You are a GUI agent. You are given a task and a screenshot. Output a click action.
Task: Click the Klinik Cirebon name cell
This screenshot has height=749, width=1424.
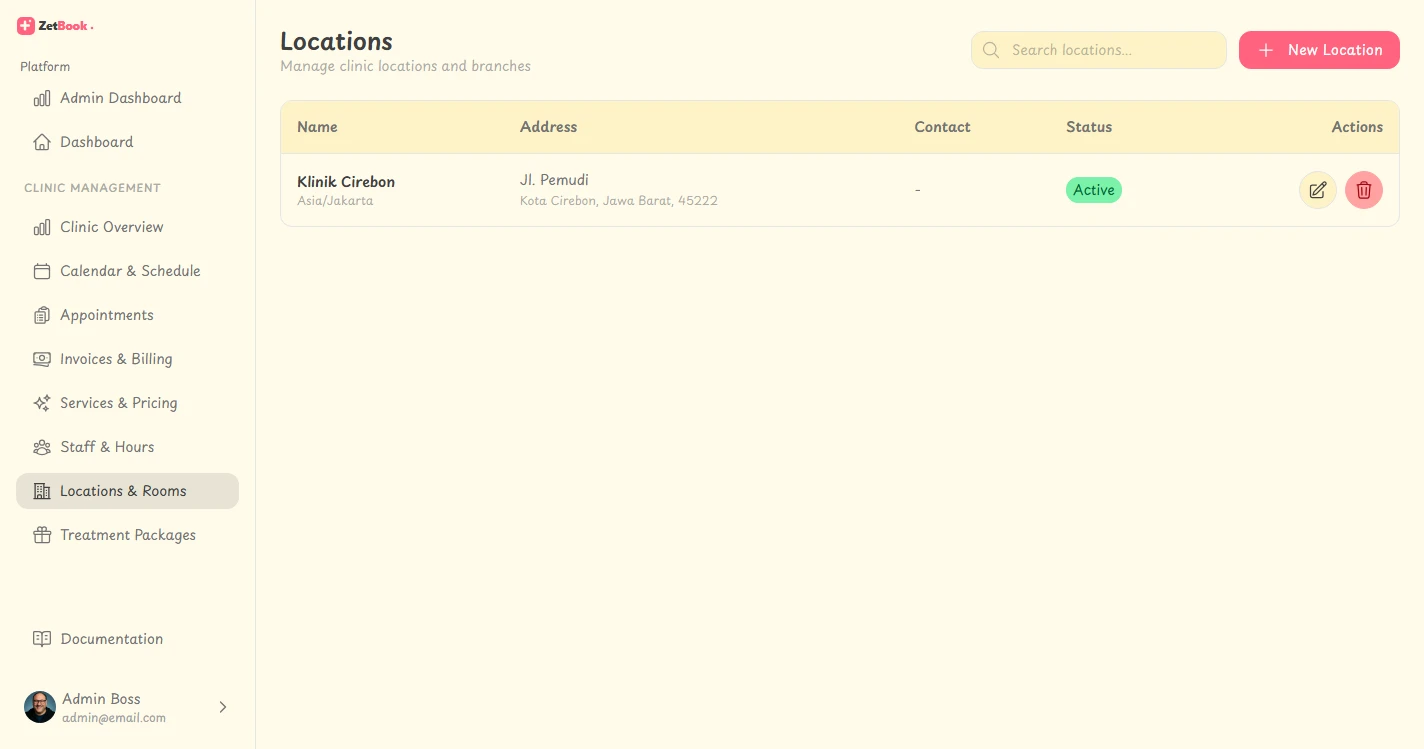346,182
